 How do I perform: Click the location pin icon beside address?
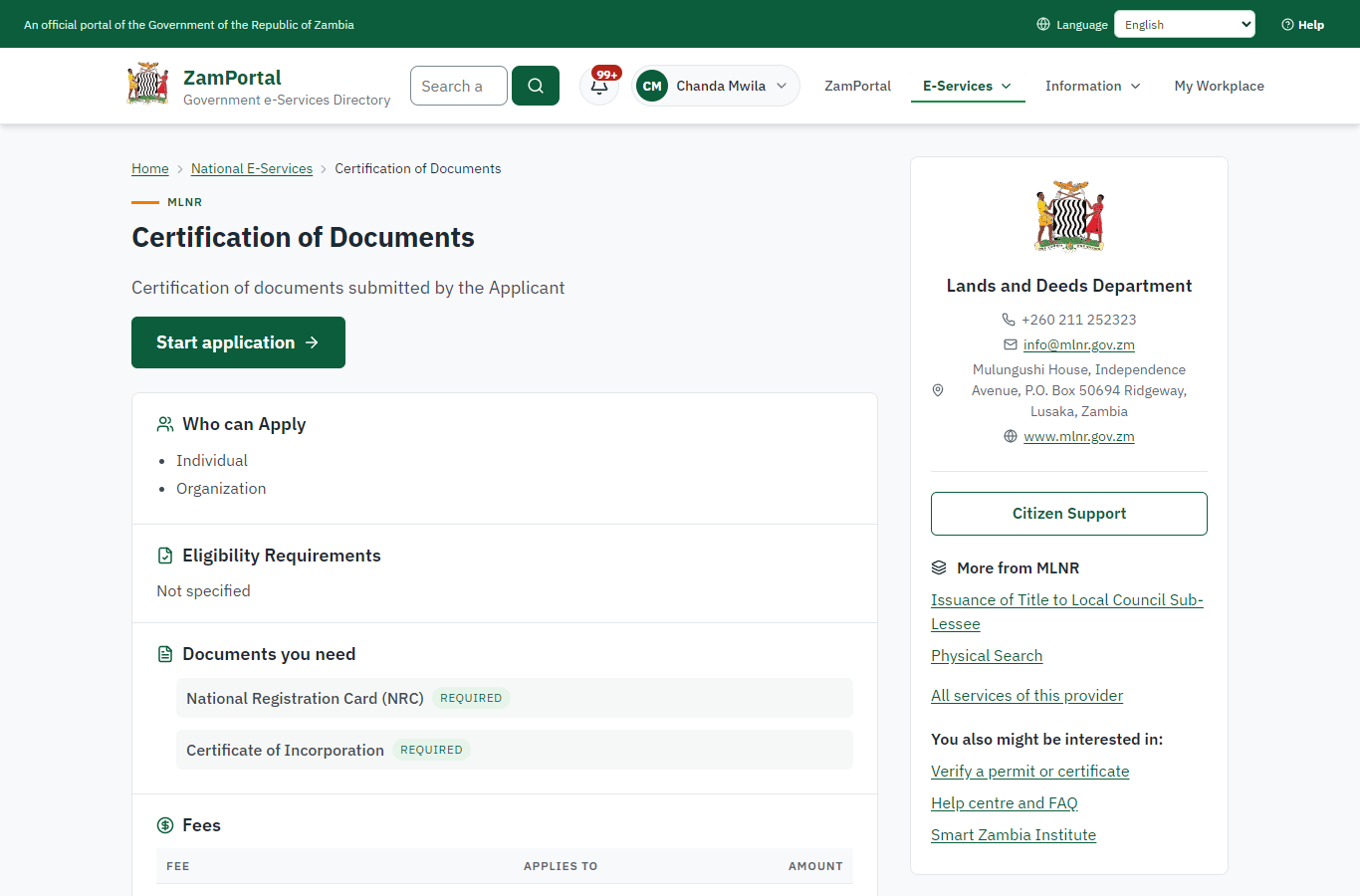coord(938,390)
